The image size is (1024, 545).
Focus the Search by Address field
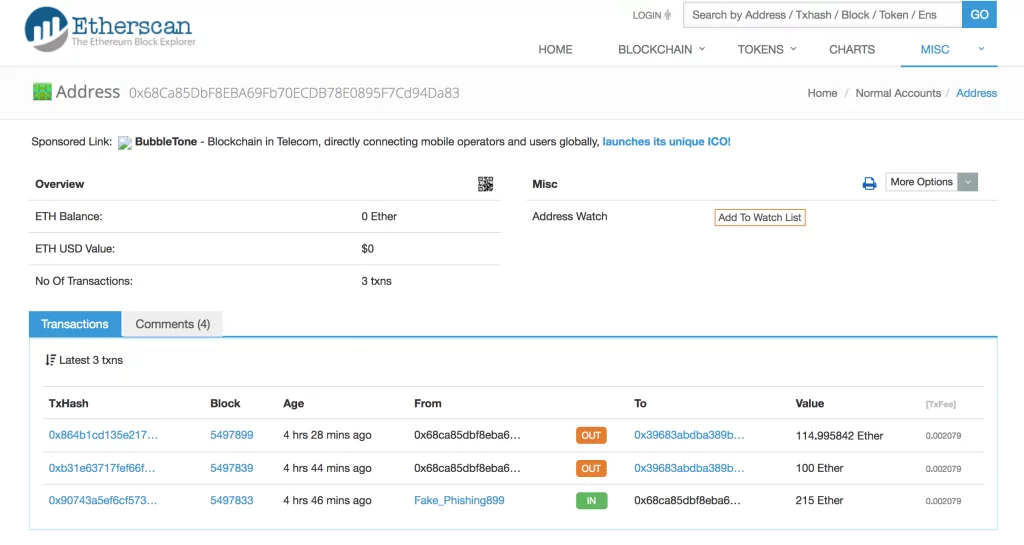click(x=822, y=14)
